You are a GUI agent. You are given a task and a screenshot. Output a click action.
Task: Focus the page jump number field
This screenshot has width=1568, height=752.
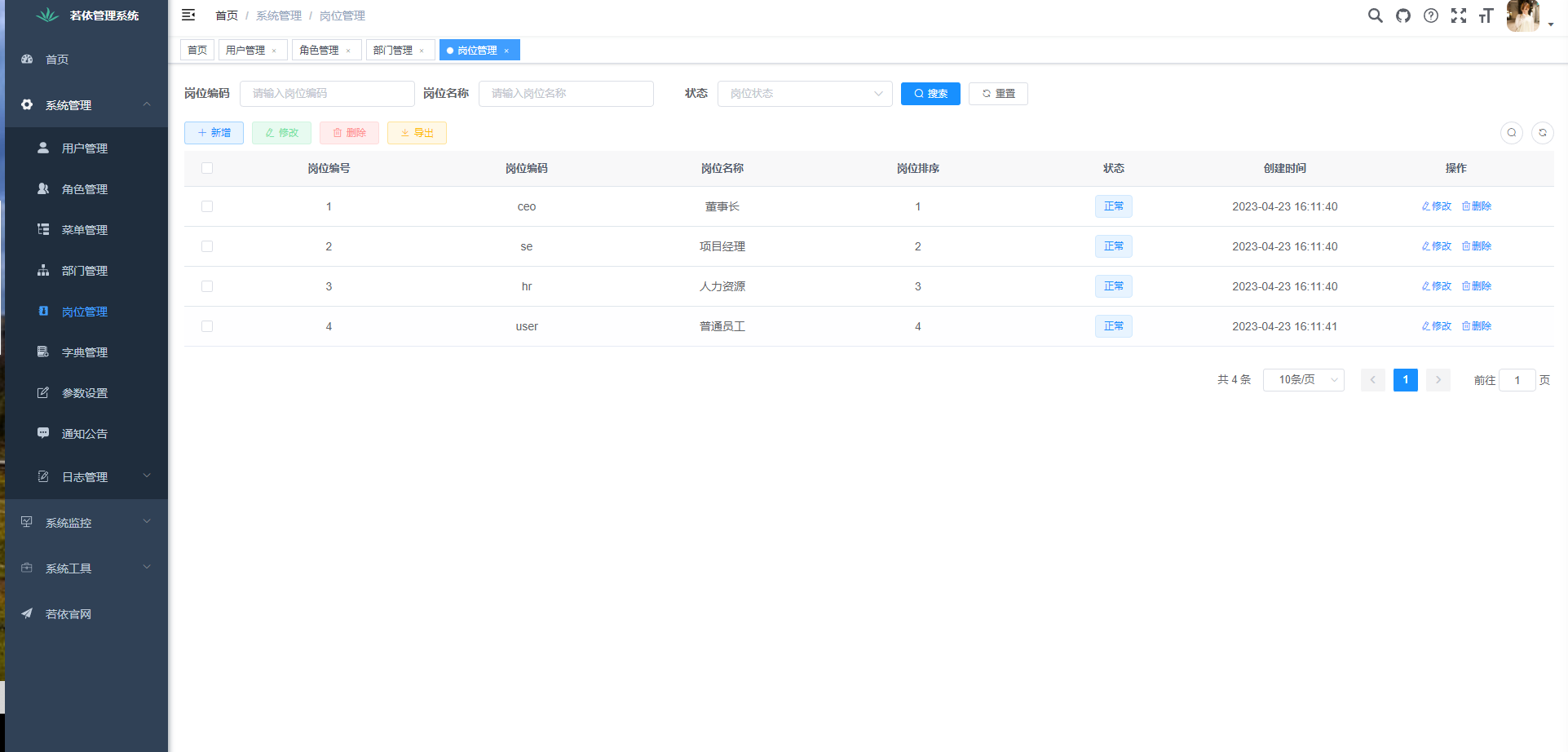pyautogui.click(x=1517, y=380)
